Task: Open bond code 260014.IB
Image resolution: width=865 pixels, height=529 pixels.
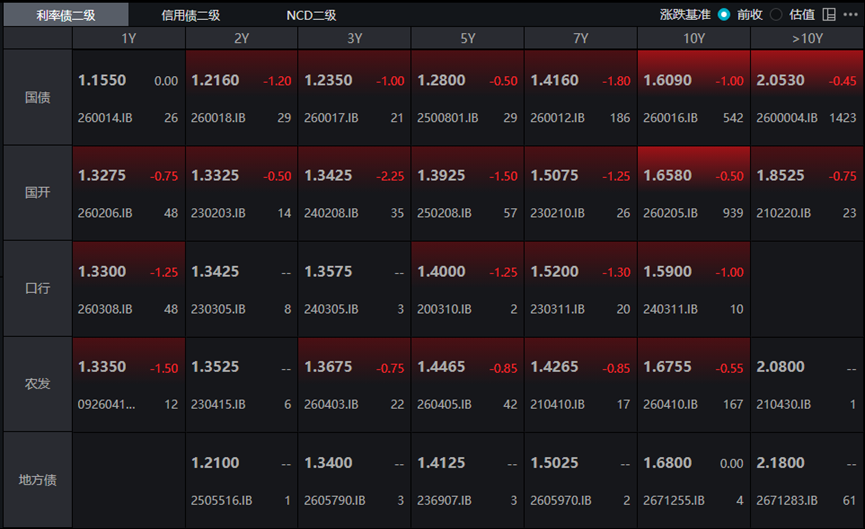Action: coord(105,118)
